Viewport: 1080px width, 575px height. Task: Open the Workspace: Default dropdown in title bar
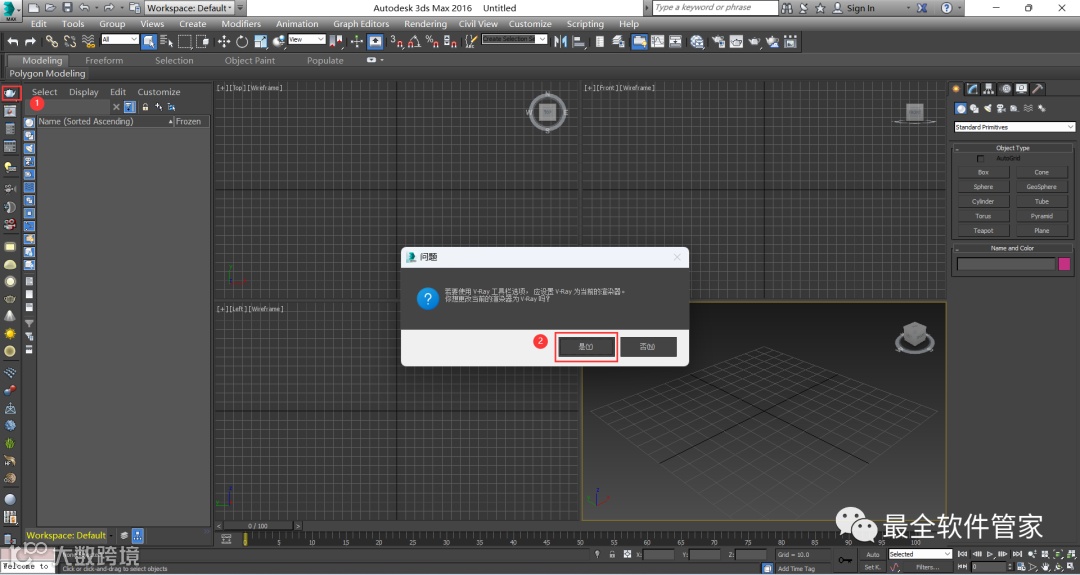pos(189,8)
